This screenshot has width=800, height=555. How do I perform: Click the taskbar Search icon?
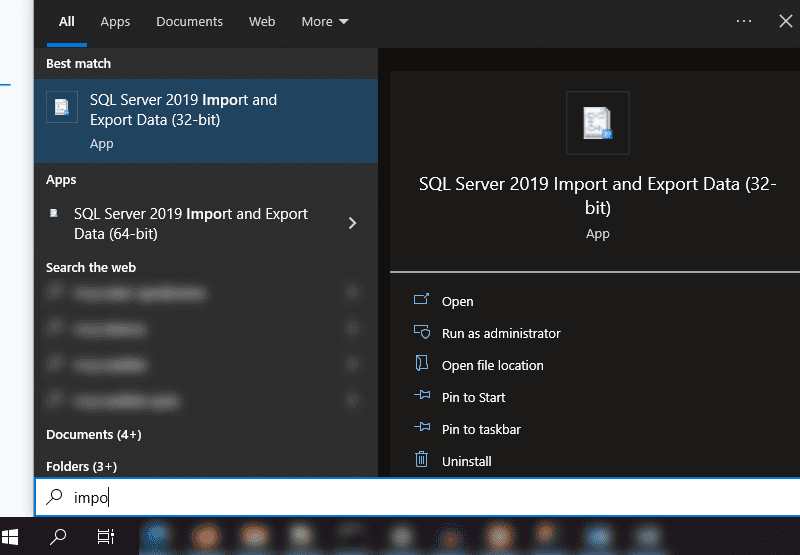[x=58, y=537]
